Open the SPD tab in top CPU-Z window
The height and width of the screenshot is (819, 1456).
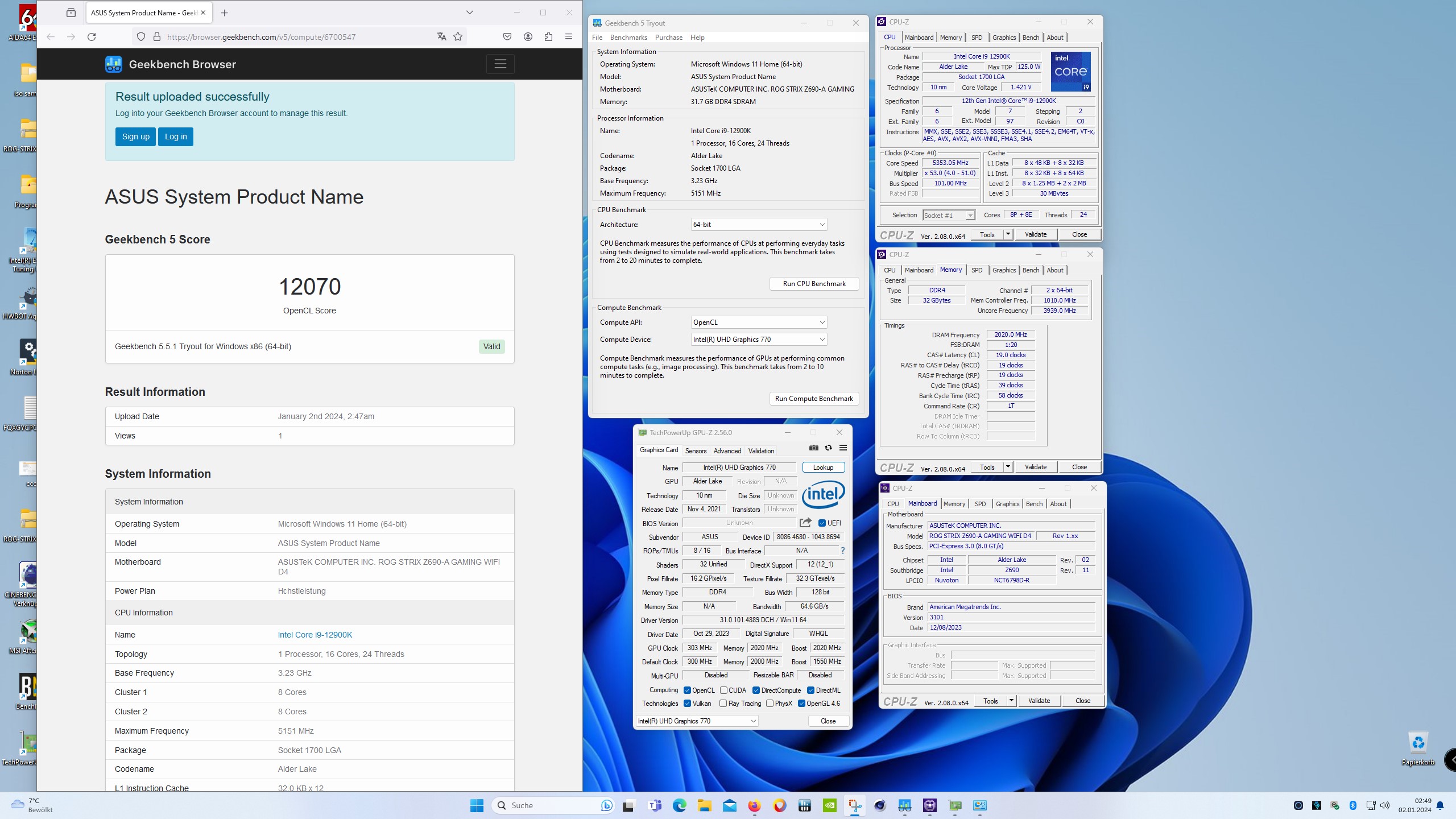pyautogui.click(x=977, y=38)
